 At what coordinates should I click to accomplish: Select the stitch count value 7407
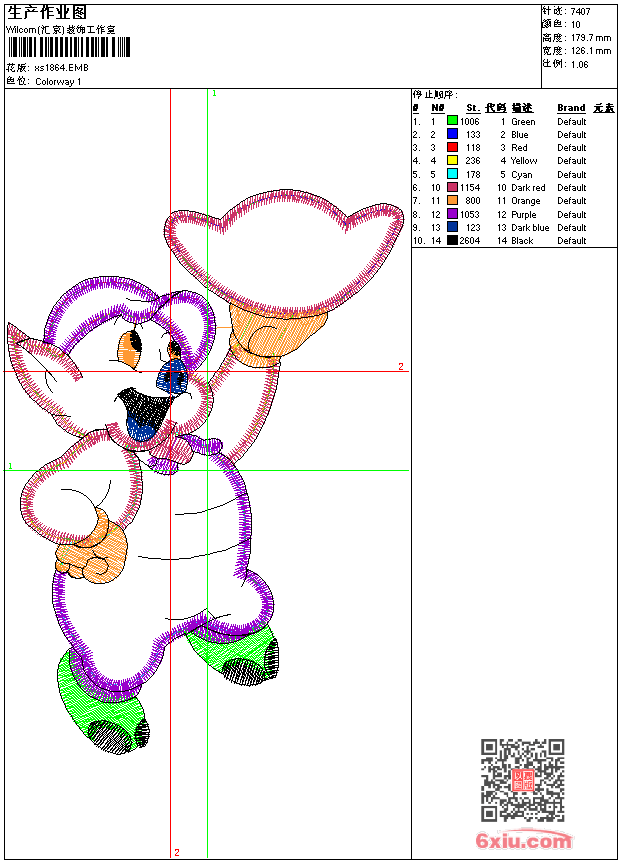(580, 12)
